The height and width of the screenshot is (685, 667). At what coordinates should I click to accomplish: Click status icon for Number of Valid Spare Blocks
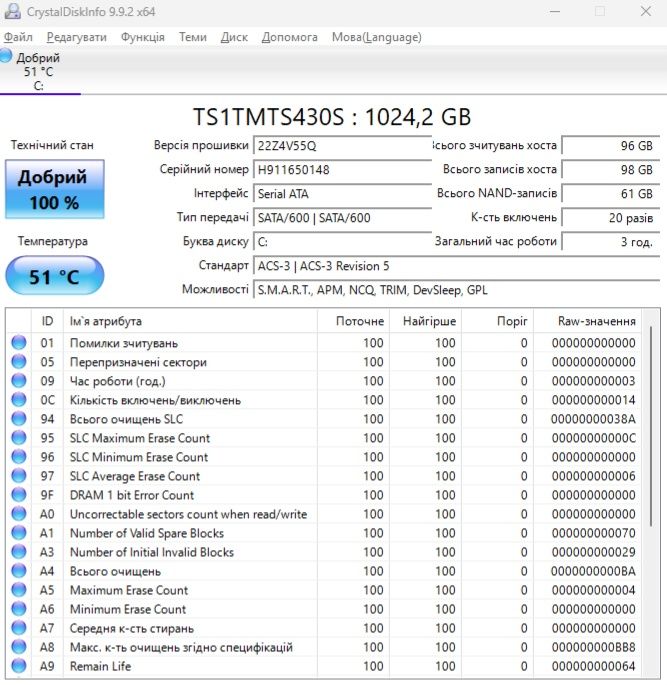19,533
